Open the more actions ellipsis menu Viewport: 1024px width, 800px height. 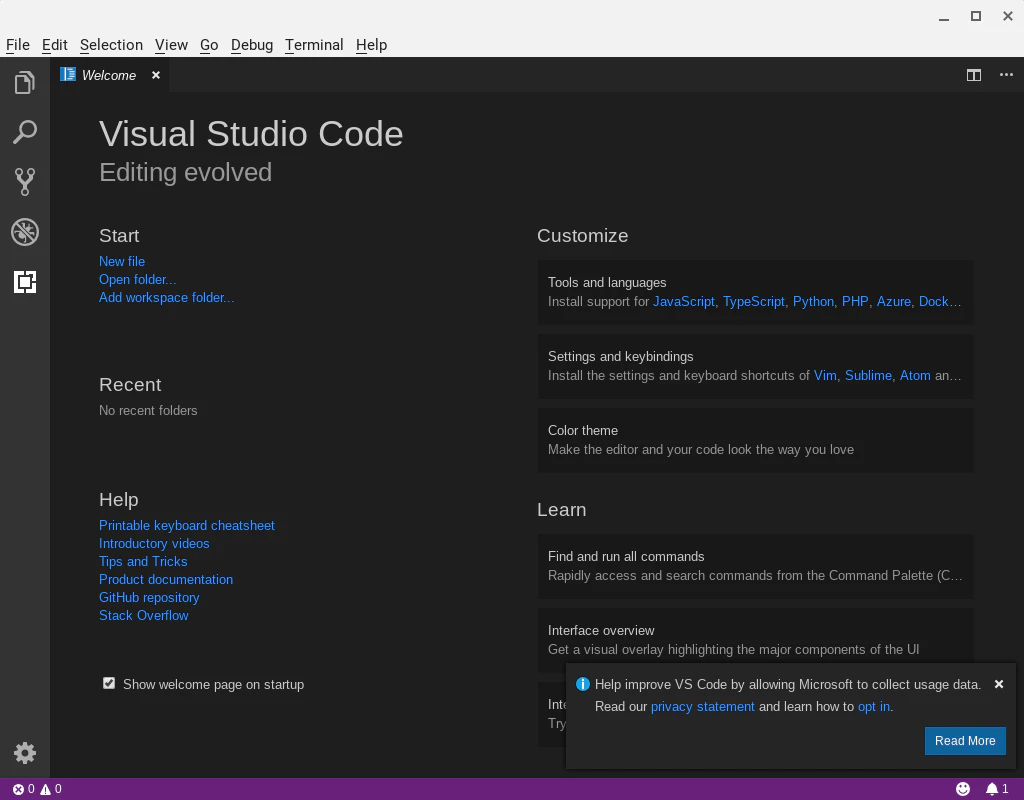point(1006,75)
